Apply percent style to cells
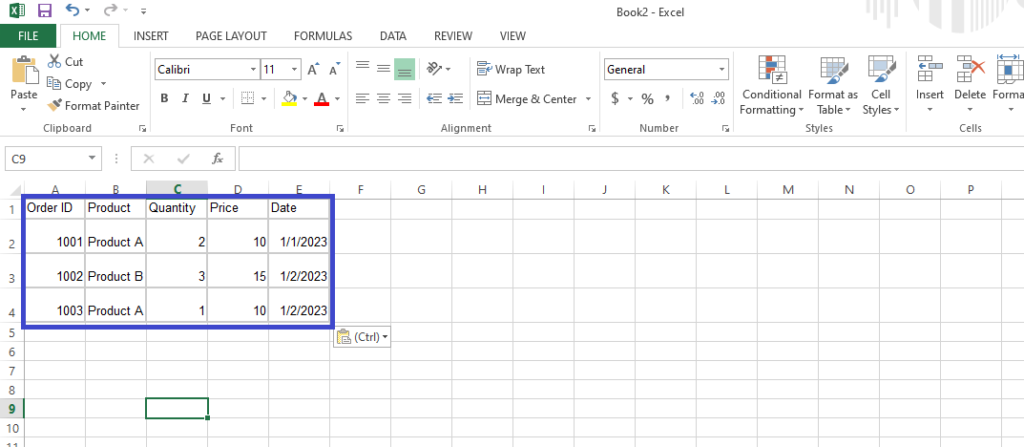 point(647,99)
